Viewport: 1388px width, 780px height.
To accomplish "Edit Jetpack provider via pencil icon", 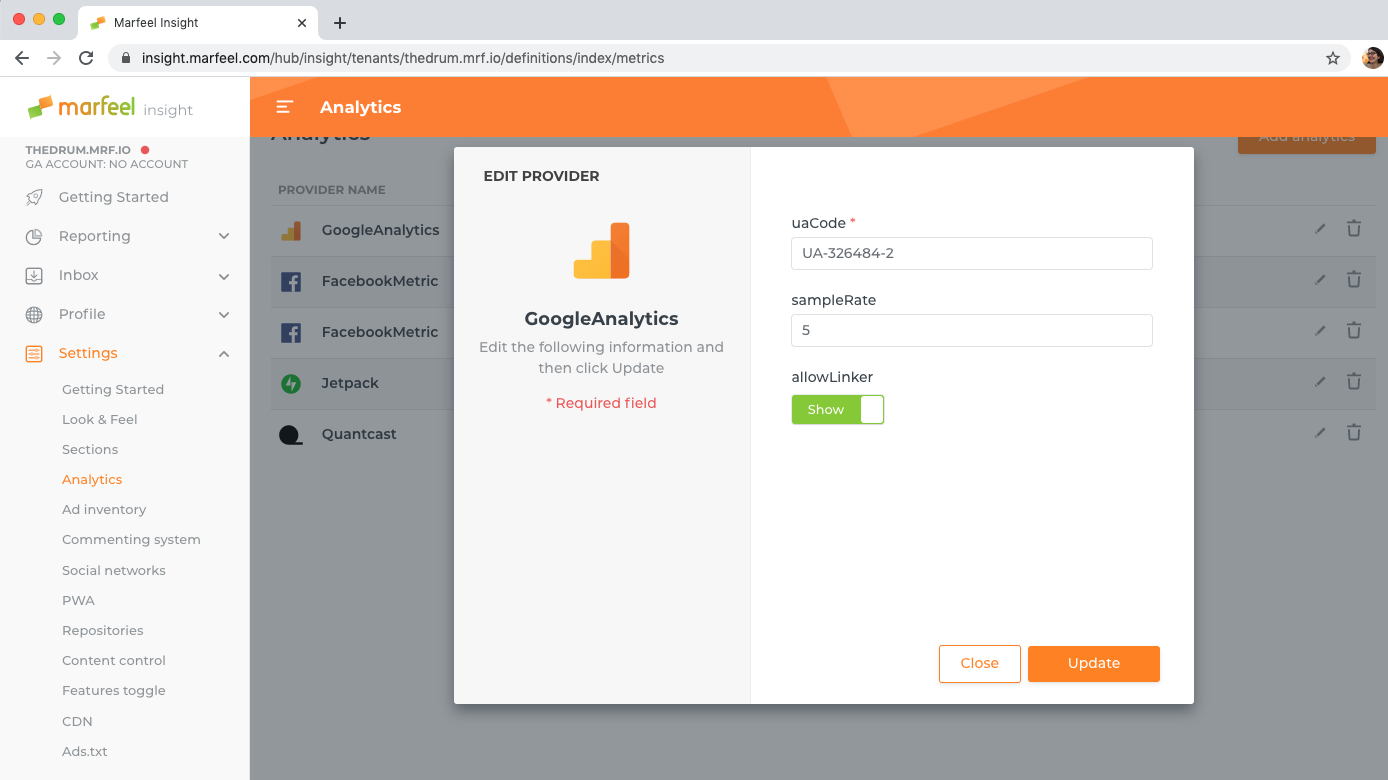I will [x=1320, y=382].
